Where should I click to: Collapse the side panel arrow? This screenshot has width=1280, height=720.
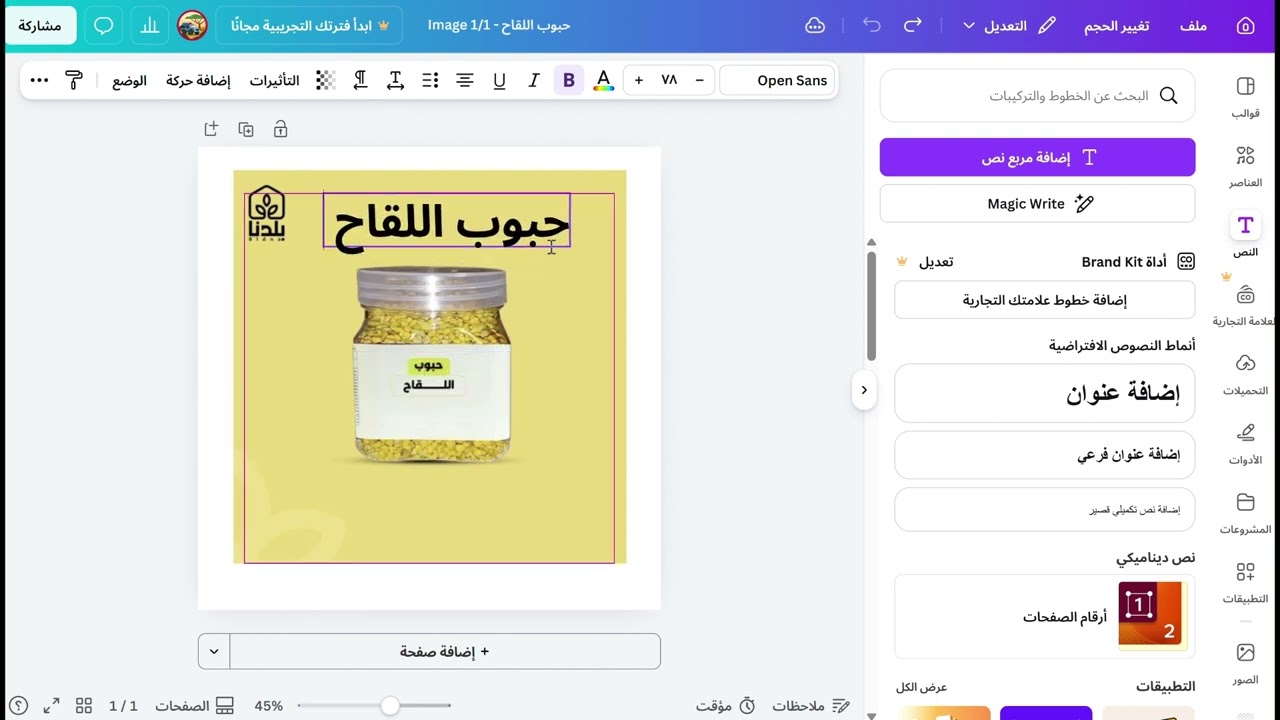(864, 390)
